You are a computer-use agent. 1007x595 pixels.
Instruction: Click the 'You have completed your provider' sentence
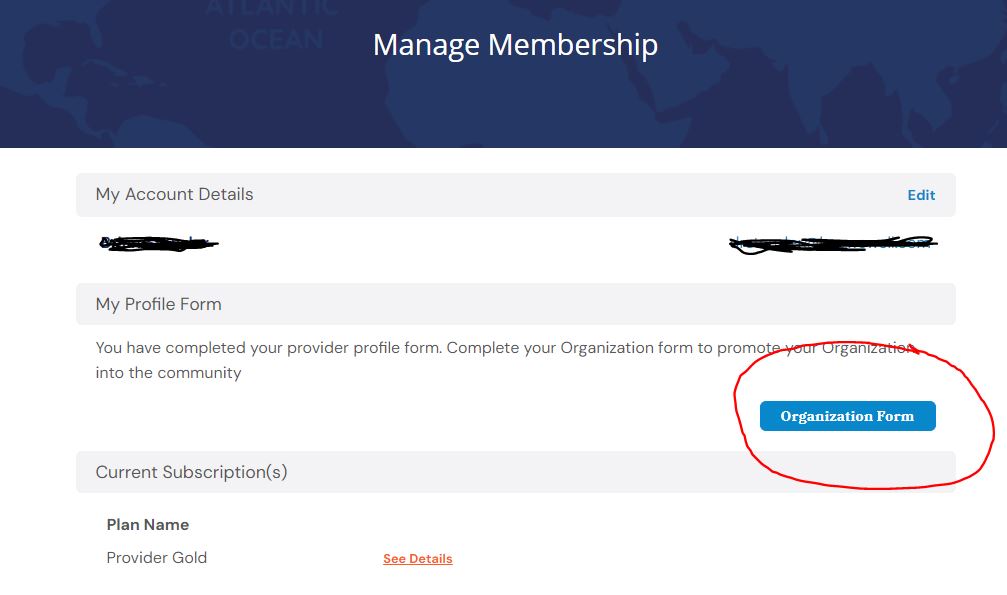pos(268,348)
